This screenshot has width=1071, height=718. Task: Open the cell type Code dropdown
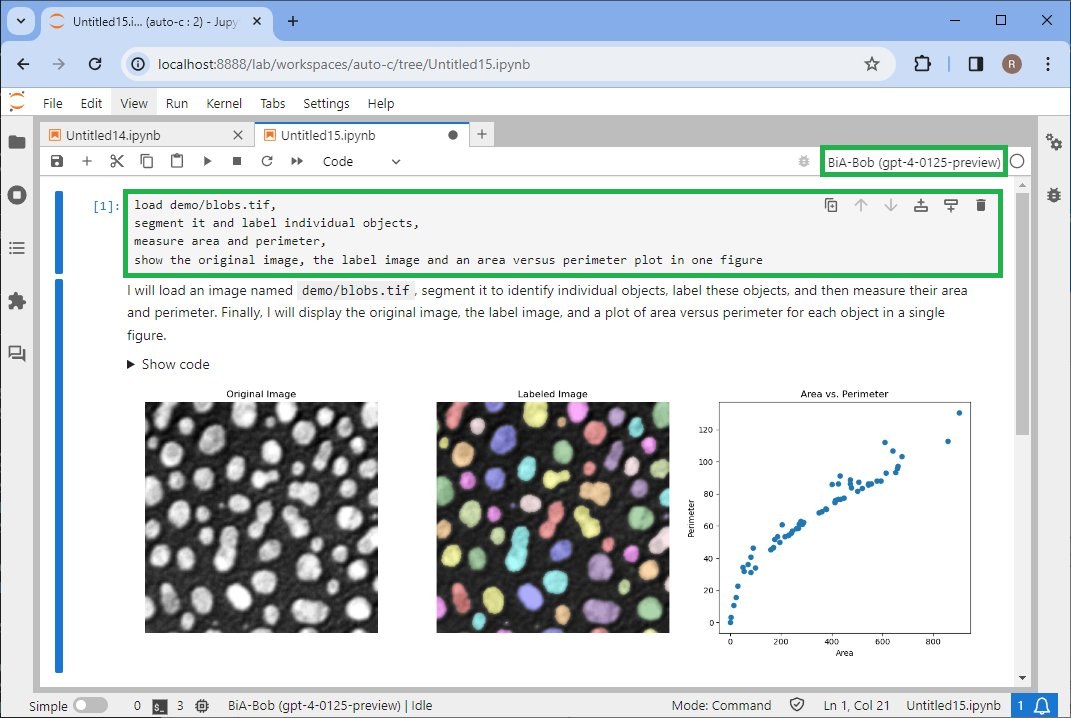pyautogui.click(x=360, y=161)
